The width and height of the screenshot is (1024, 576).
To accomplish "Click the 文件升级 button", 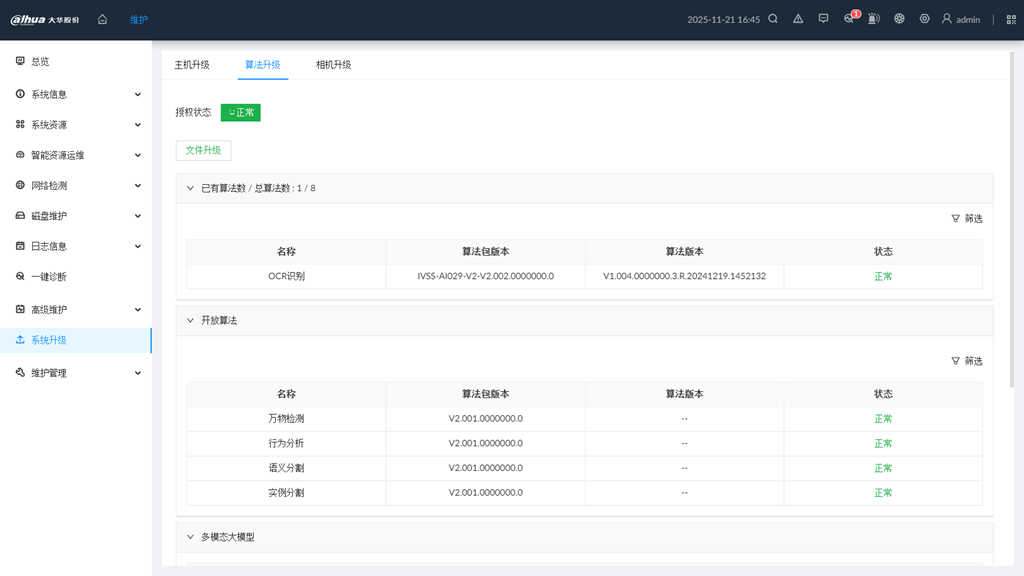I will [x=203, y=150].
